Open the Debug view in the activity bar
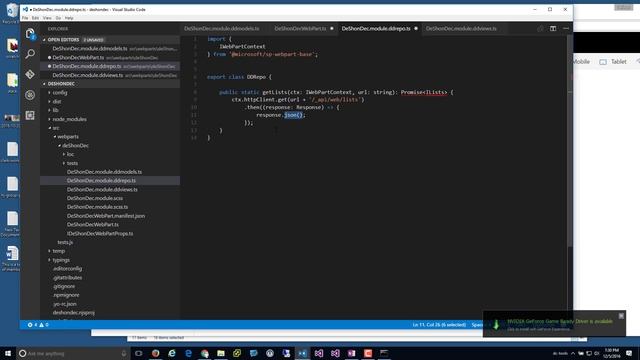This screenshot has width=640, height=360. coord(30,95)
